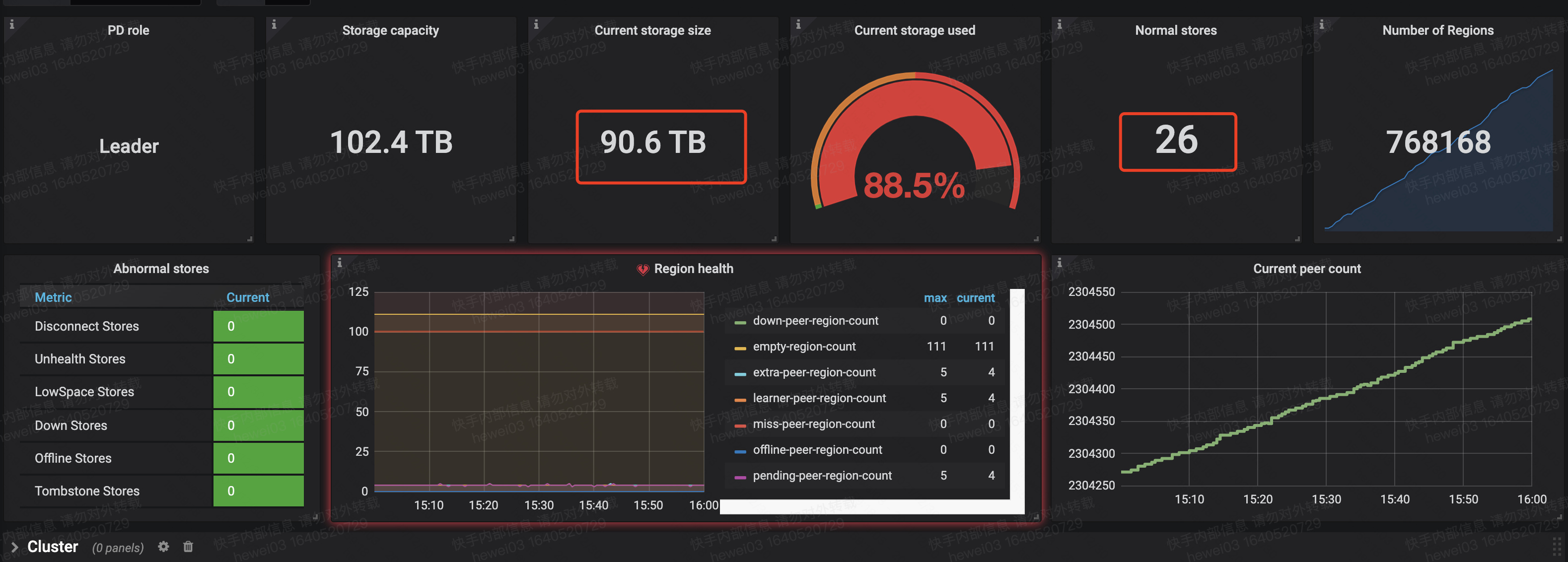
Task: Toggle pending-peer-region-count legend series
Action: click(x=822, y=476)
